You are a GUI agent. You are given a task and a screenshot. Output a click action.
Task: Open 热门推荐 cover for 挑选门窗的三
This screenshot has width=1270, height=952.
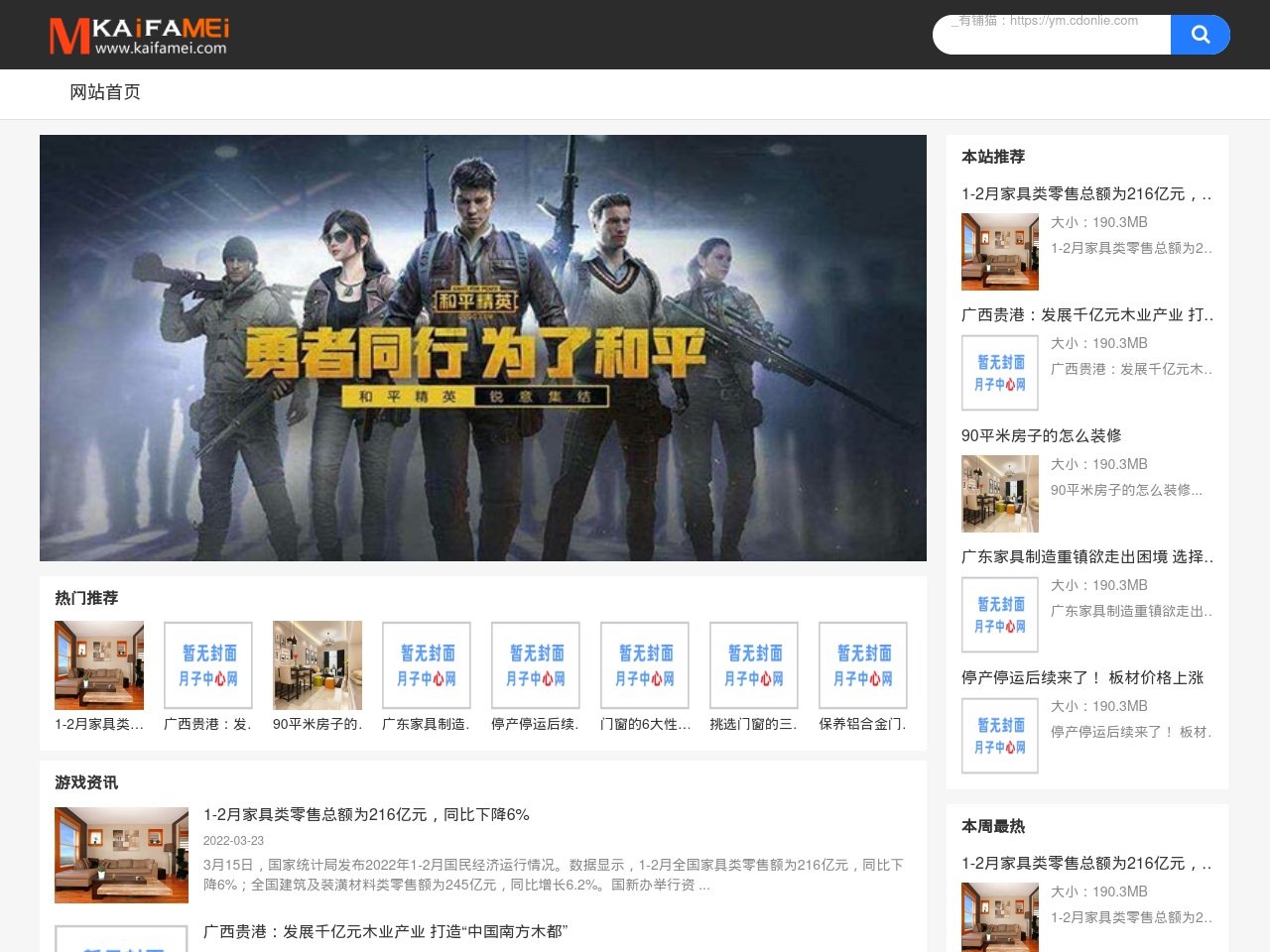coord(754,665)
